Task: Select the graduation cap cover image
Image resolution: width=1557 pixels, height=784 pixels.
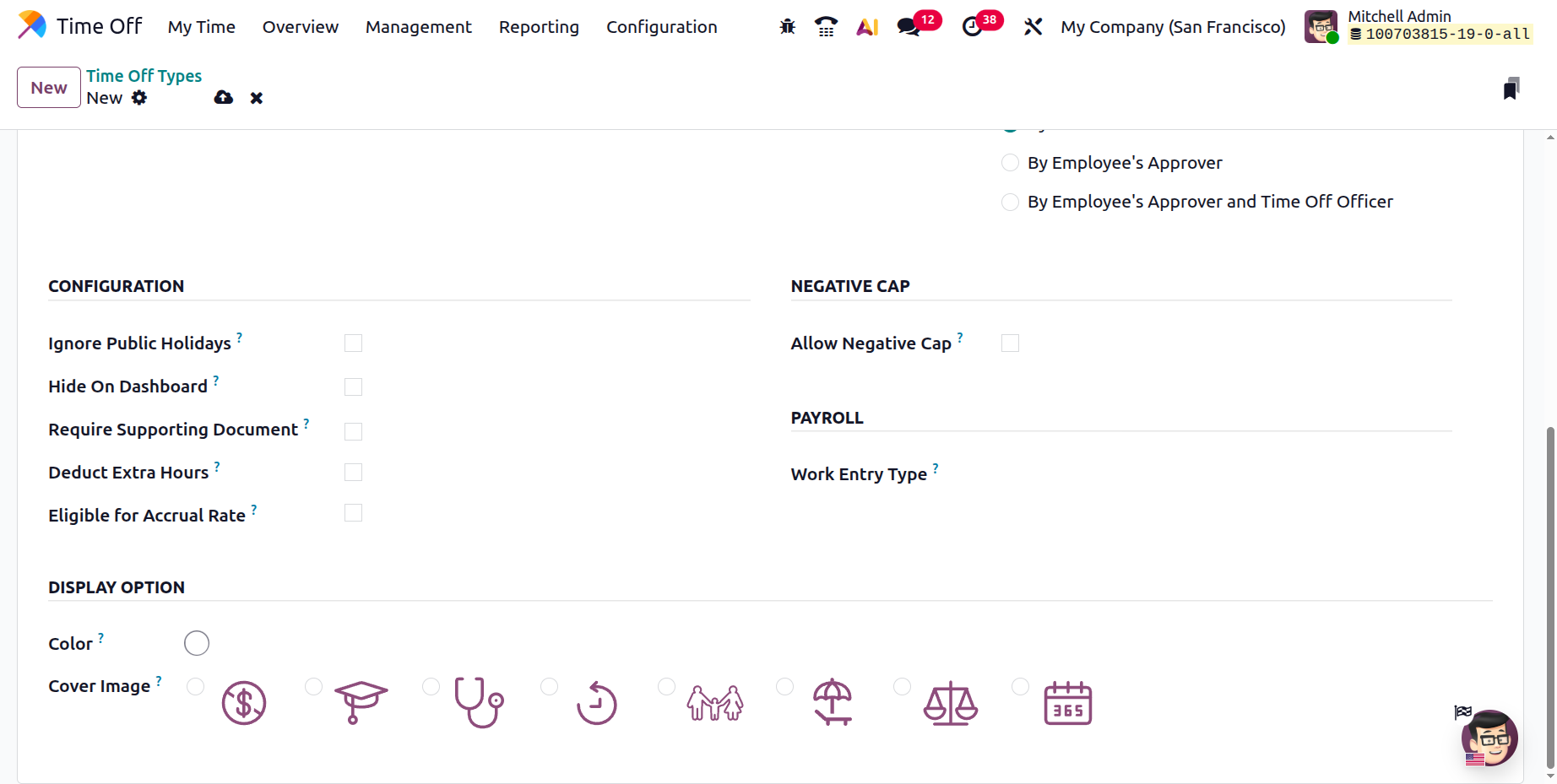Action: point(361,702)
